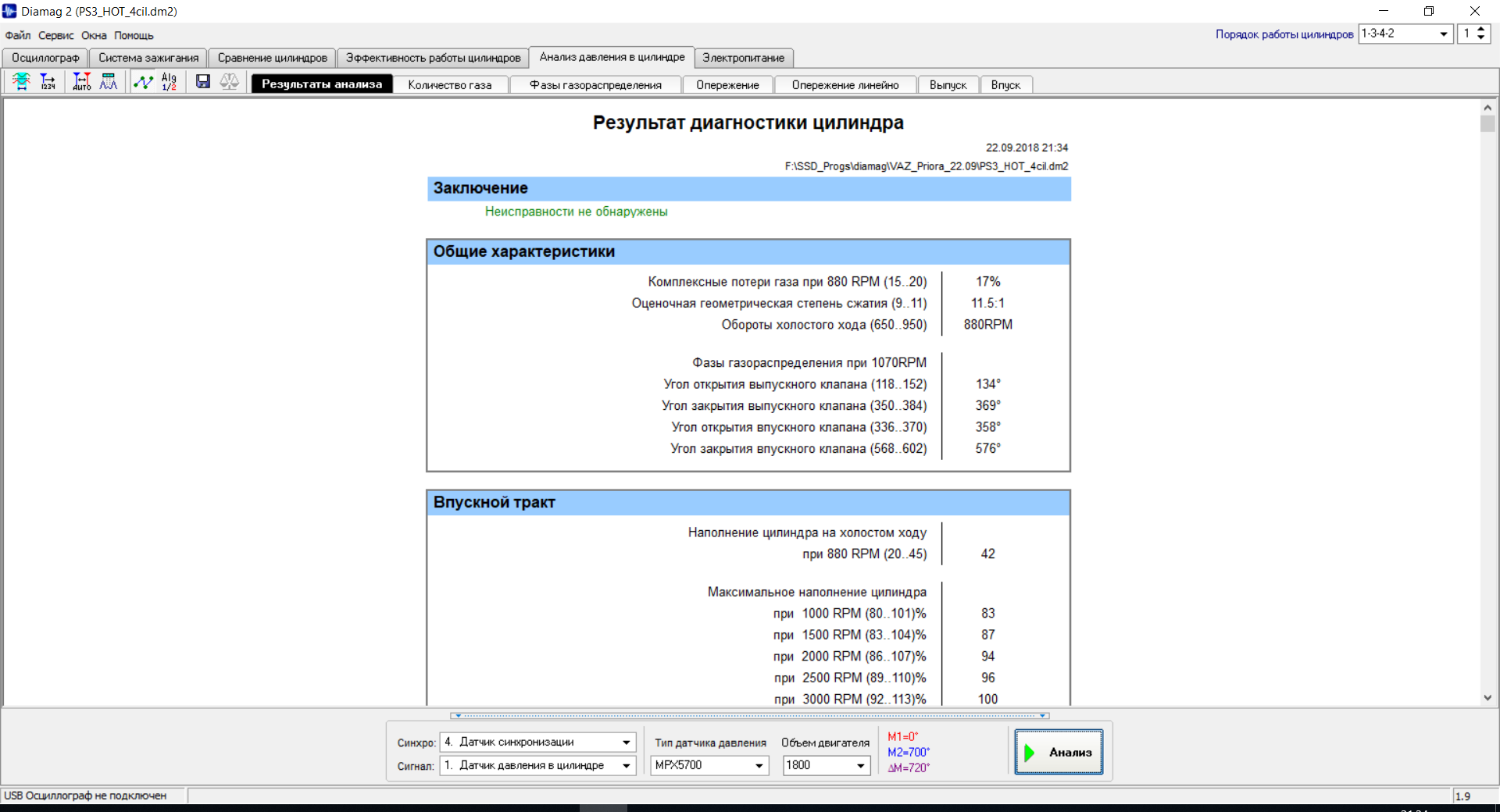
Task: Select the Анализ давления в цилиндре tab
Action: [612, 57]
